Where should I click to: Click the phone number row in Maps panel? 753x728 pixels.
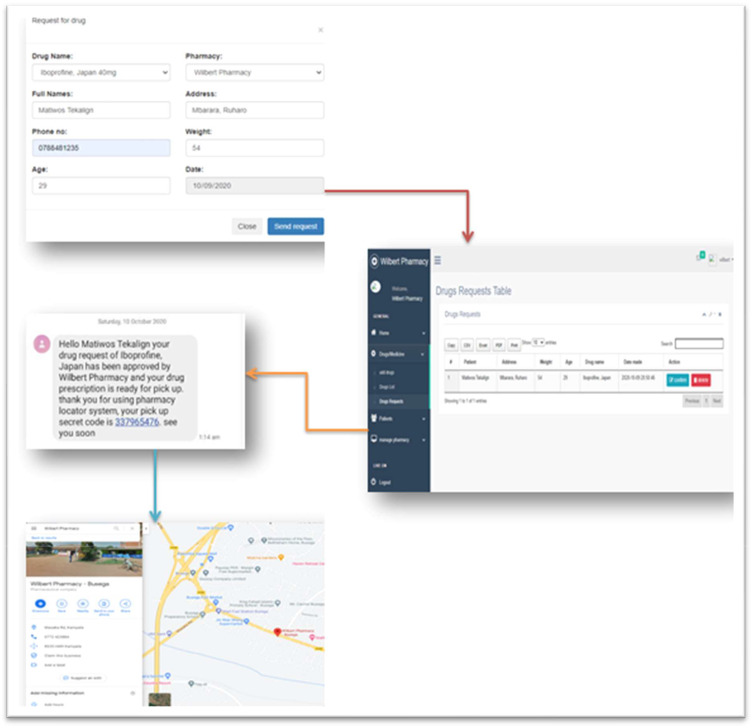84,637
